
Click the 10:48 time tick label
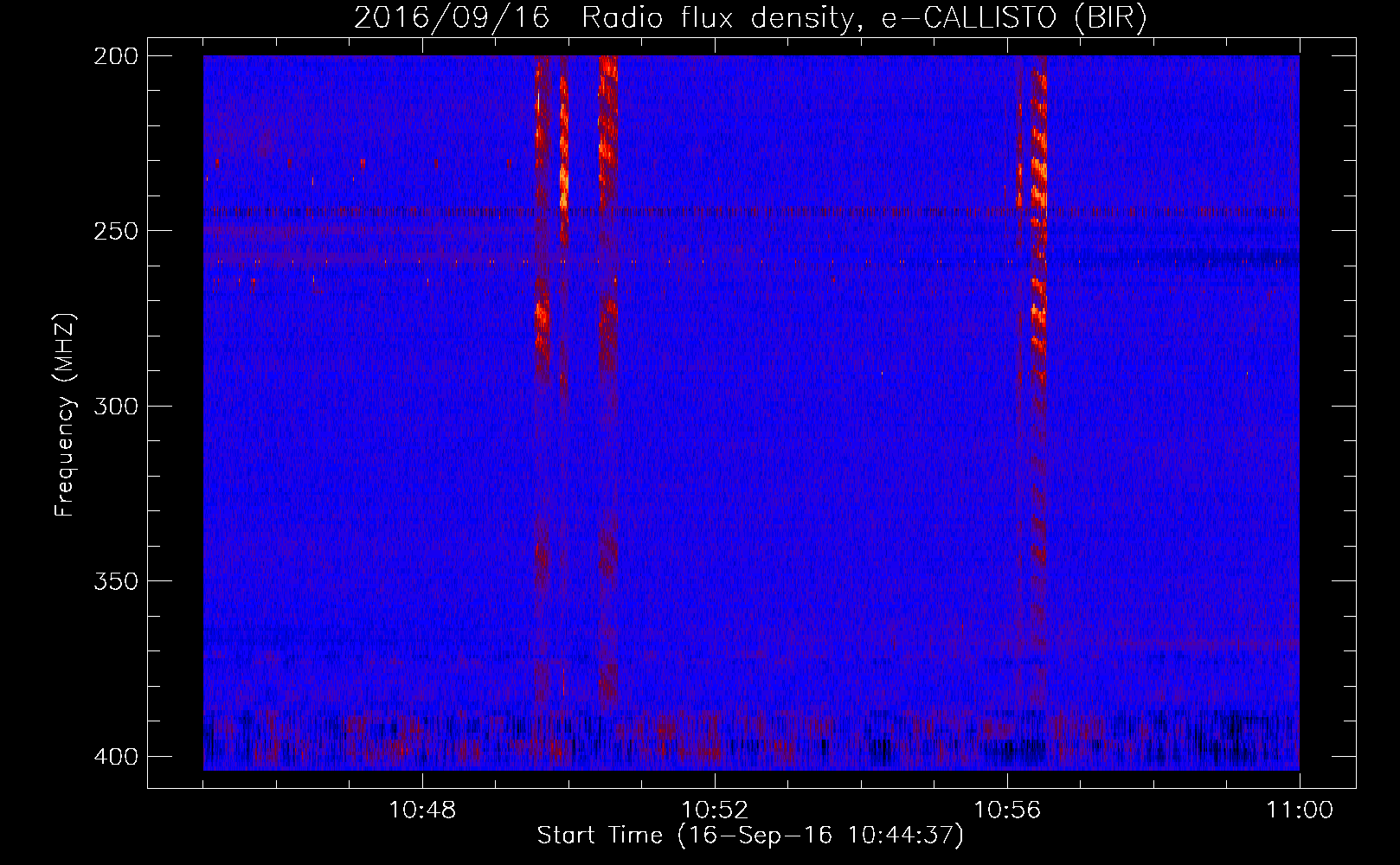tap(422, 811)
